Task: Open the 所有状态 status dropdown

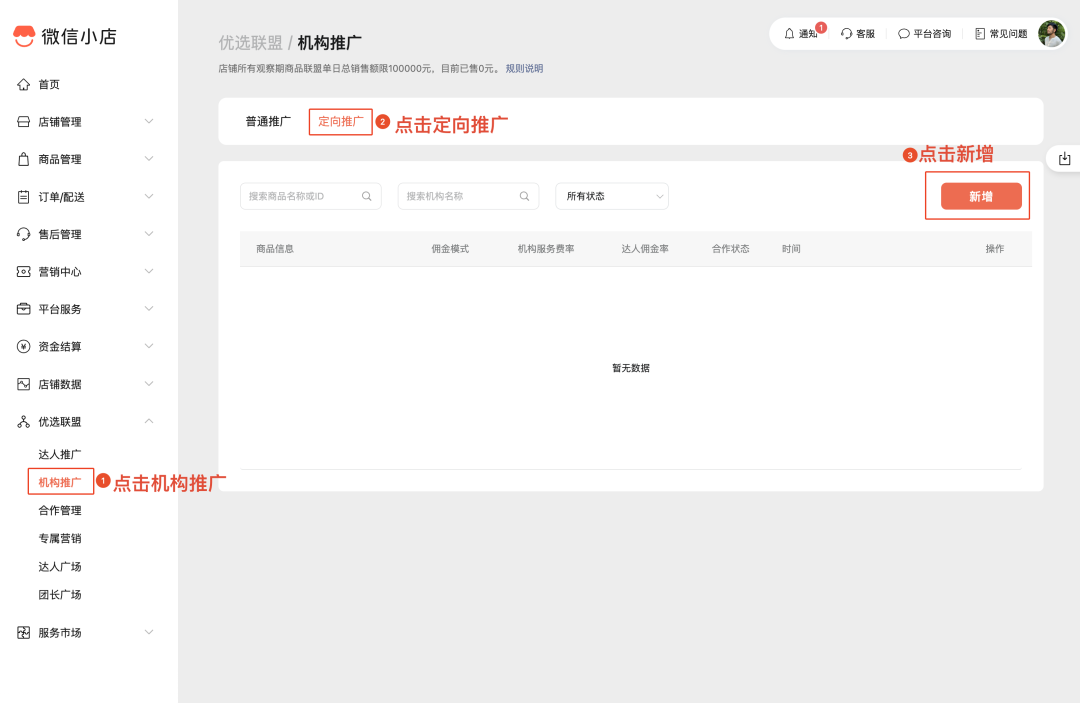Action: pyautogui.click(x=611, y=196)
